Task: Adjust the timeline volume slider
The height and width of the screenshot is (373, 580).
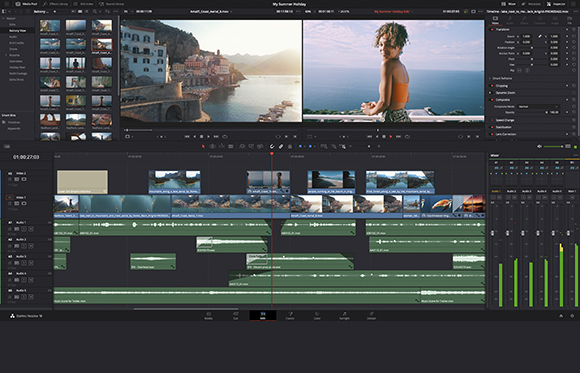Action: point(553,147)
